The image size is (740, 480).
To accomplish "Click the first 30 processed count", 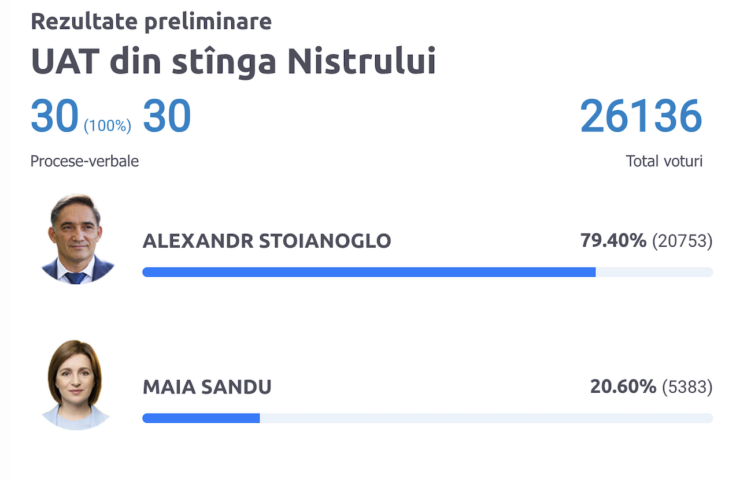I will [54, 116].
